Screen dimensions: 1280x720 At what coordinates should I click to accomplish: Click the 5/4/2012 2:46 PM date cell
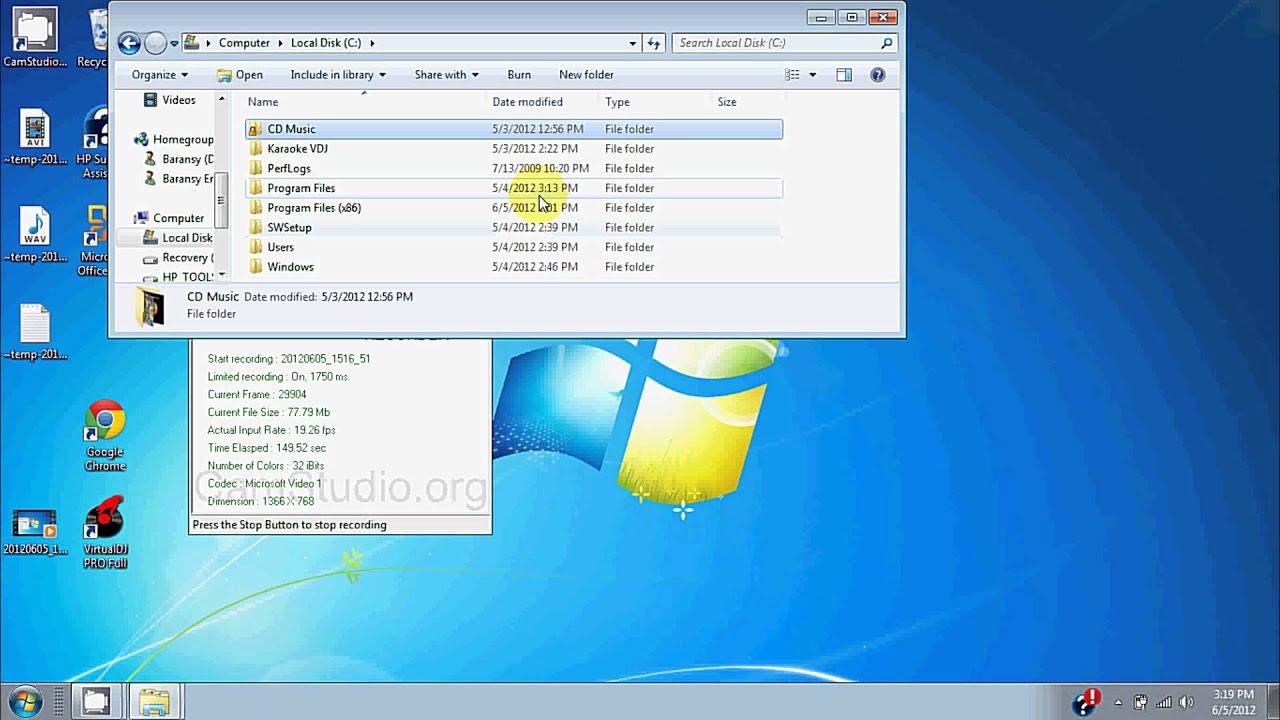(x=535, y=267)
